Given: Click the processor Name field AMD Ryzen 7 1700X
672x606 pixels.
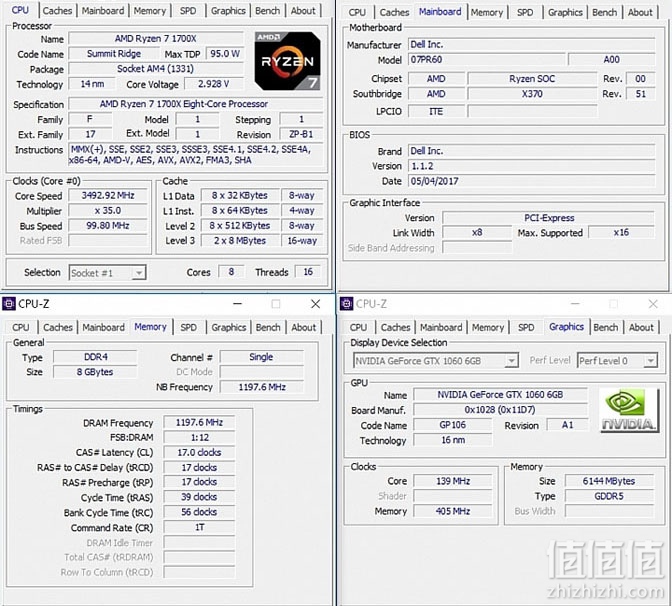Looking at the screenshot, I should pos(156,39).
